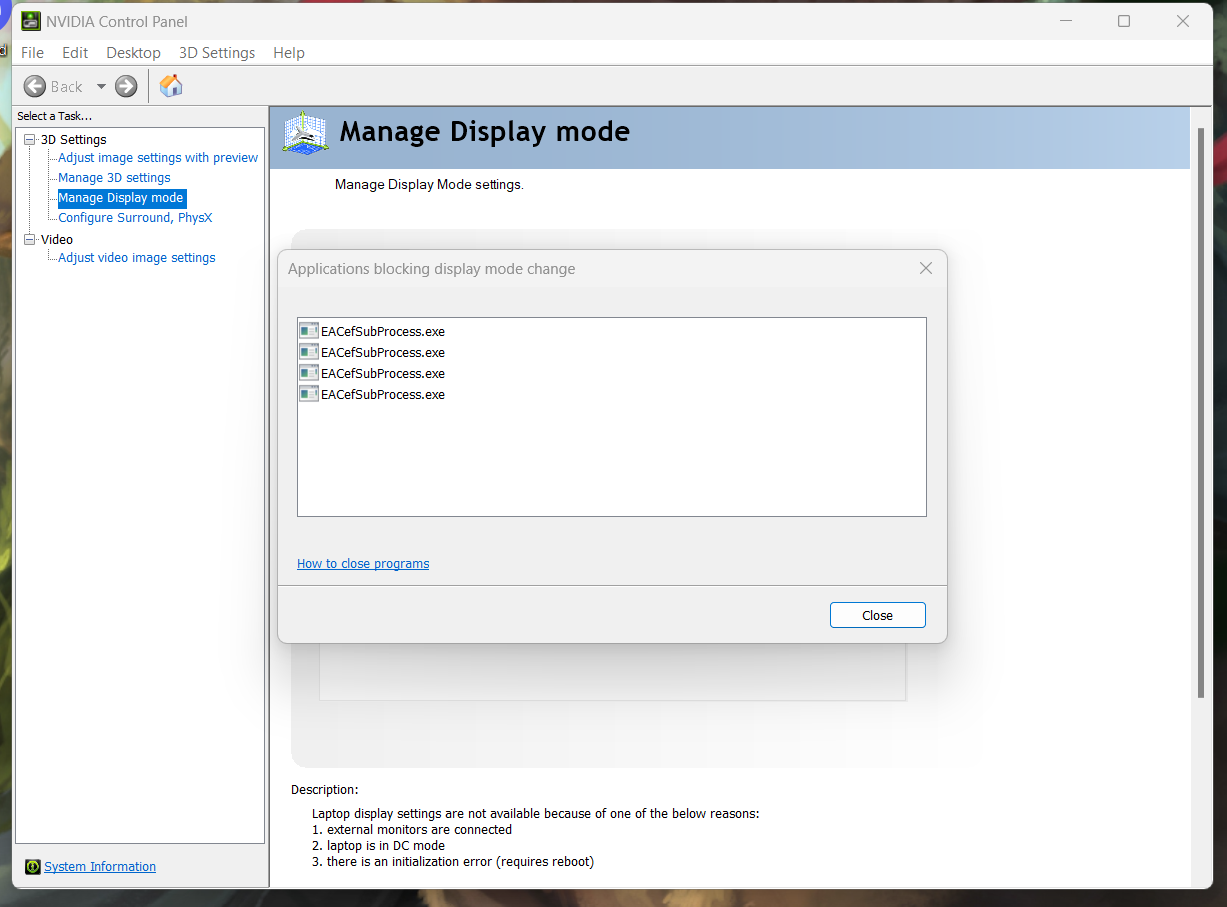Select Adjust image settings with preview
The width and height of the screenshot is (1227, 907).
(158, 158)
